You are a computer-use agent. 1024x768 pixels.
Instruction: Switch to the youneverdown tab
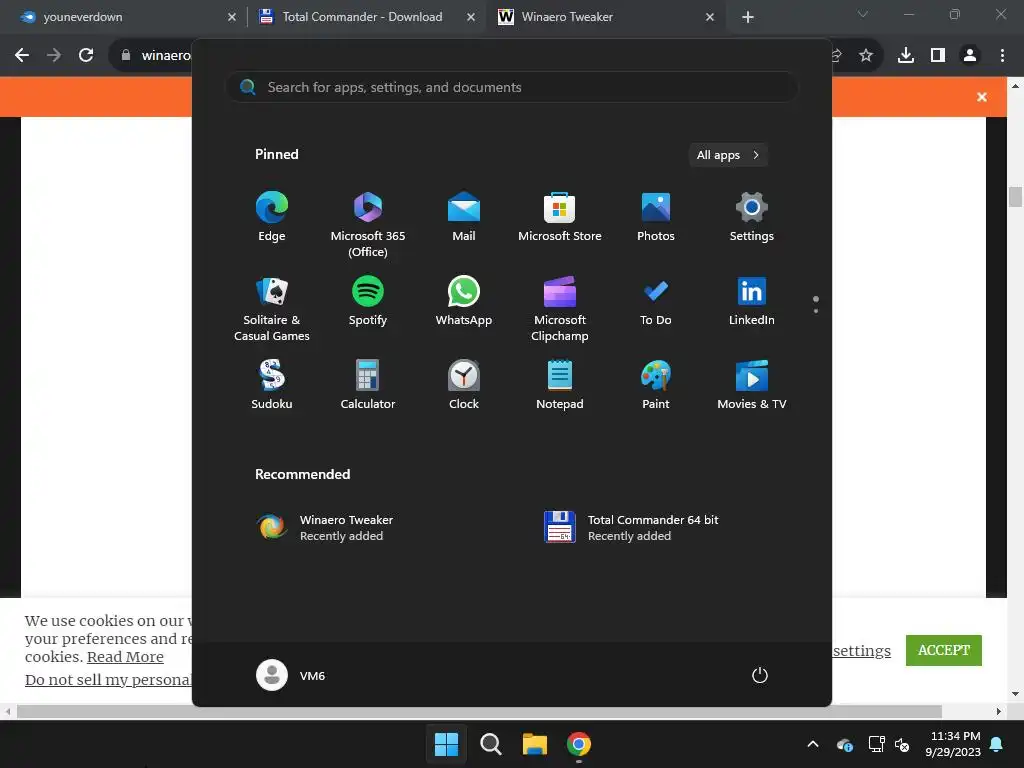122,17
